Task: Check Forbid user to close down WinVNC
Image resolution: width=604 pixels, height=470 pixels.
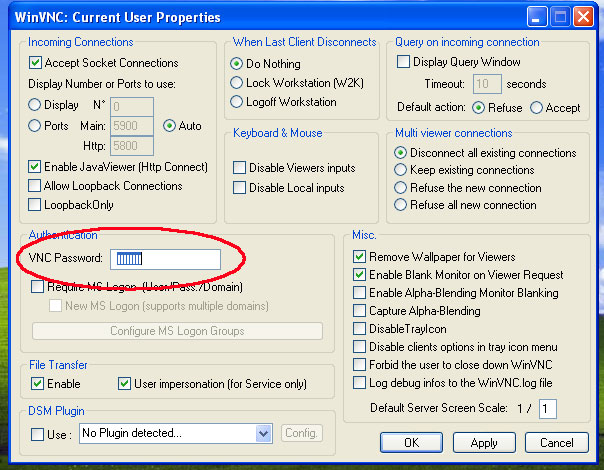Action: point(359,364)
